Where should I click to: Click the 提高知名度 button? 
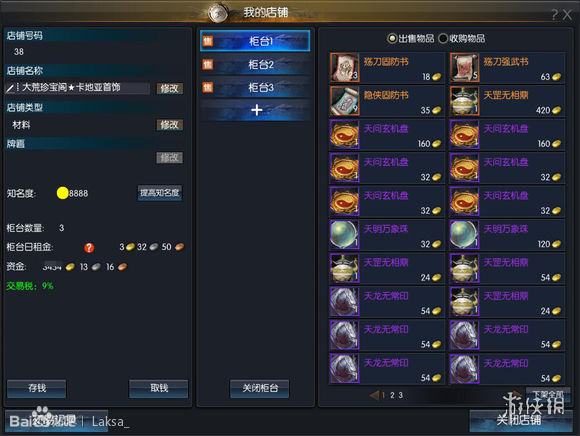pos(160,193)
